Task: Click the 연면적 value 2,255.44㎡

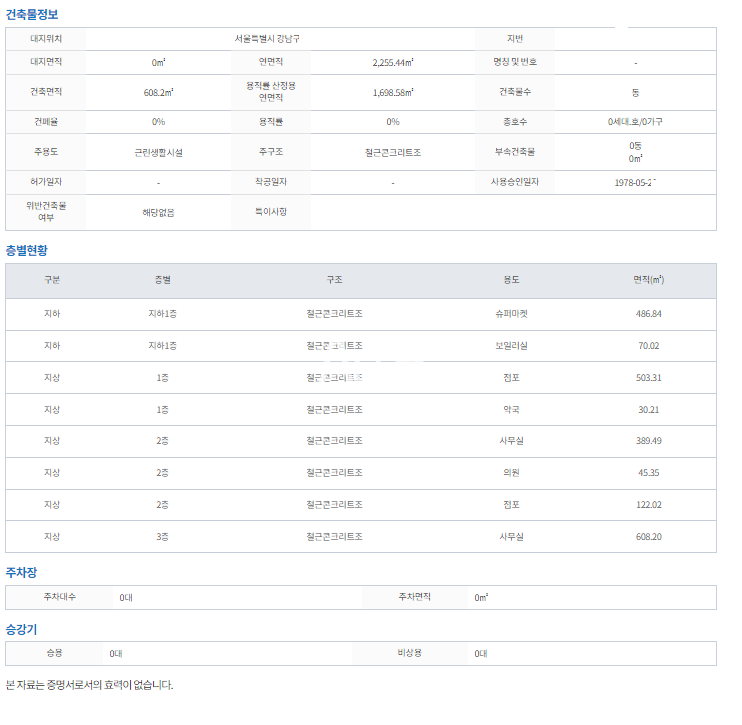Action: coord(393,62)
